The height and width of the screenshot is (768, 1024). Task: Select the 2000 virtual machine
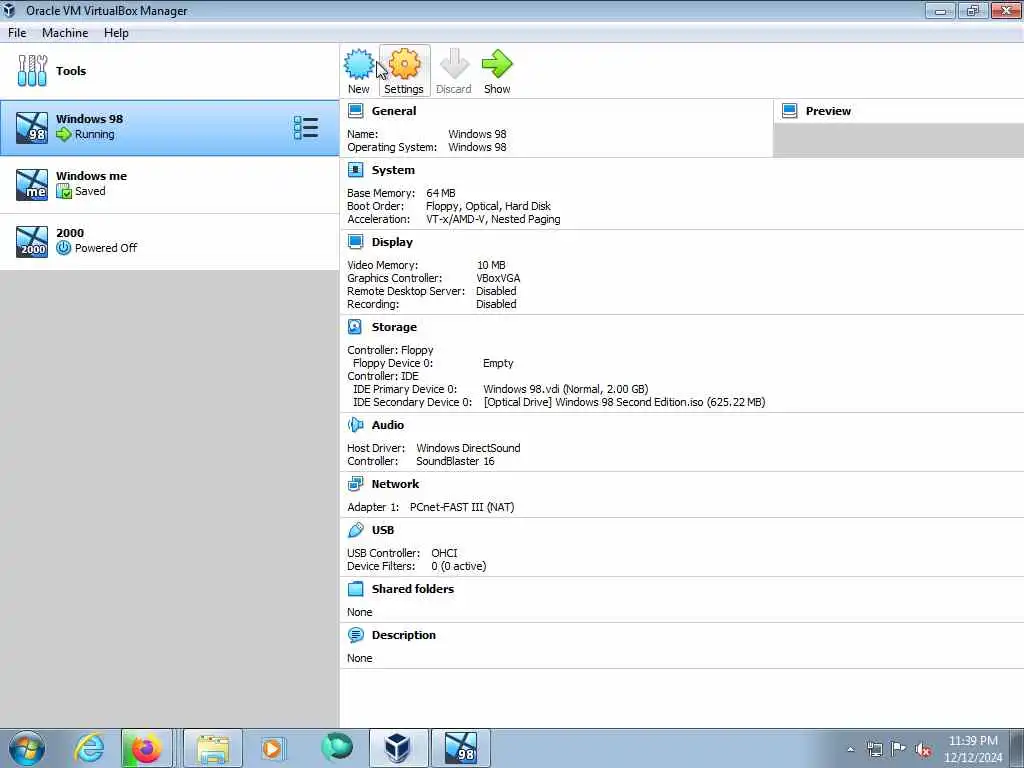(x=170, y=242)
